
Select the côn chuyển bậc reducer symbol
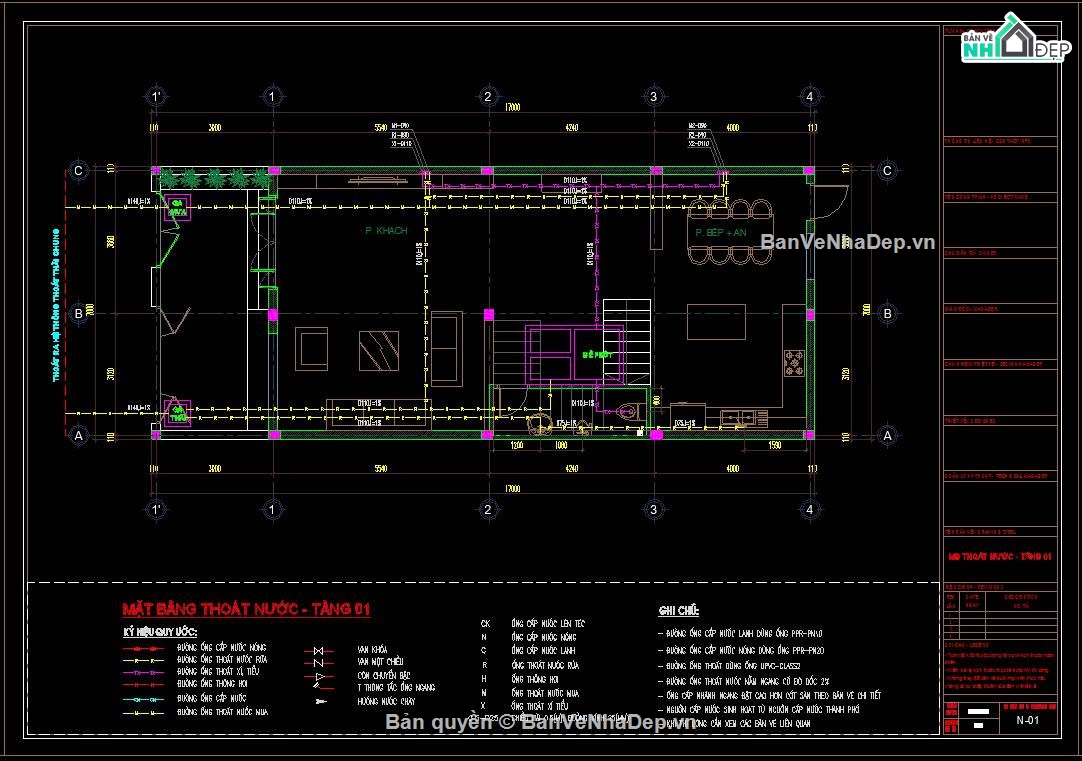[318, 676]
